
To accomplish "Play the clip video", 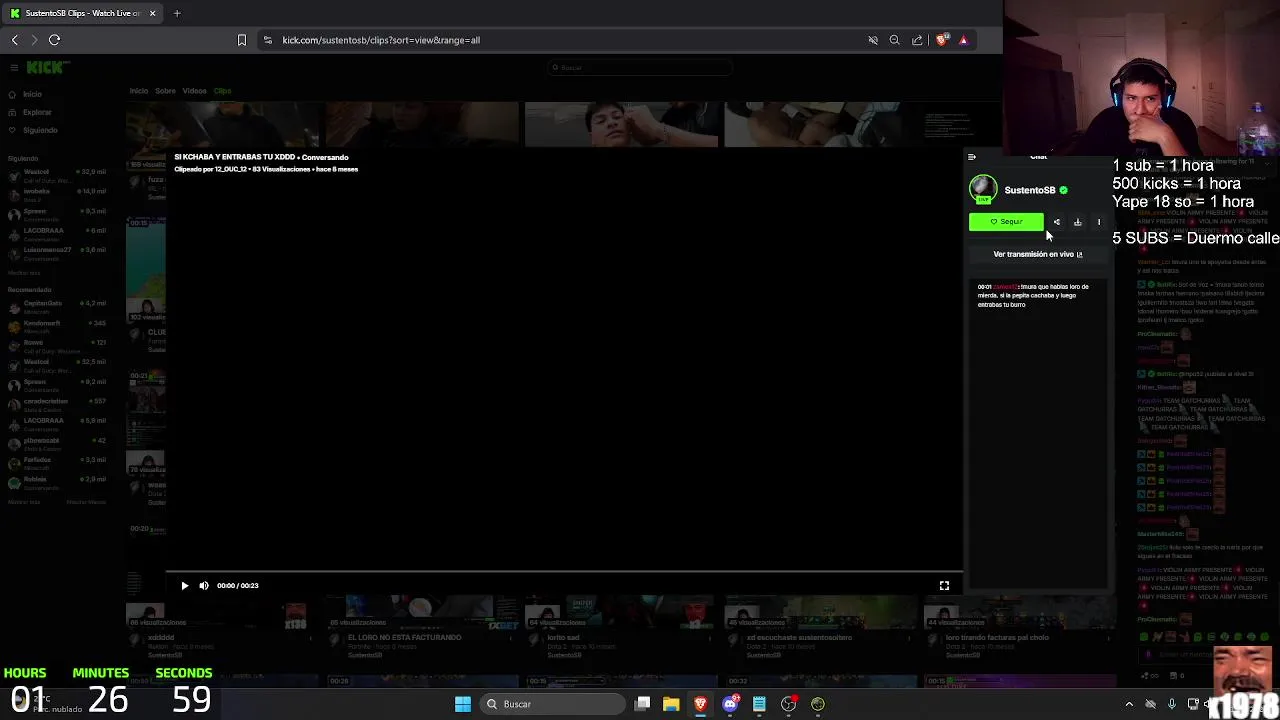I will click(184, 586).
